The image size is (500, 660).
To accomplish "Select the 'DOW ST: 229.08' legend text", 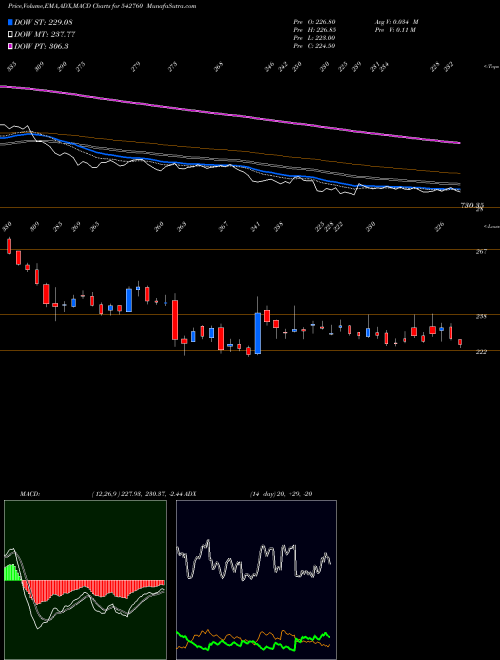I will 43,22.
